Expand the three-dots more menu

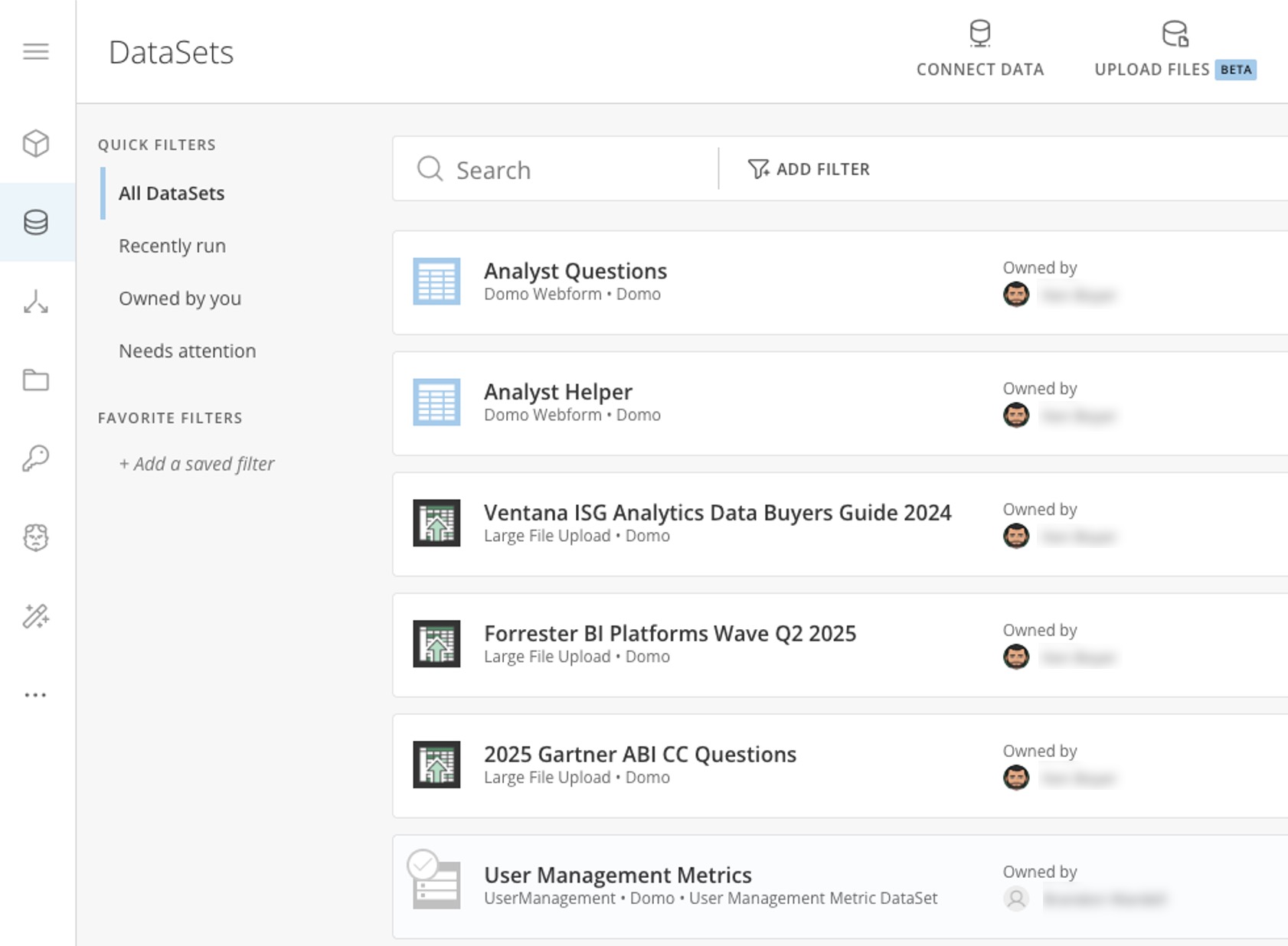[35, 695]
